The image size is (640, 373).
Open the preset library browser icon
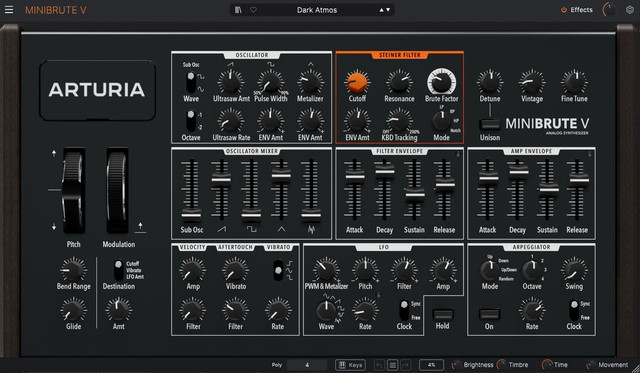pos(238,10)
